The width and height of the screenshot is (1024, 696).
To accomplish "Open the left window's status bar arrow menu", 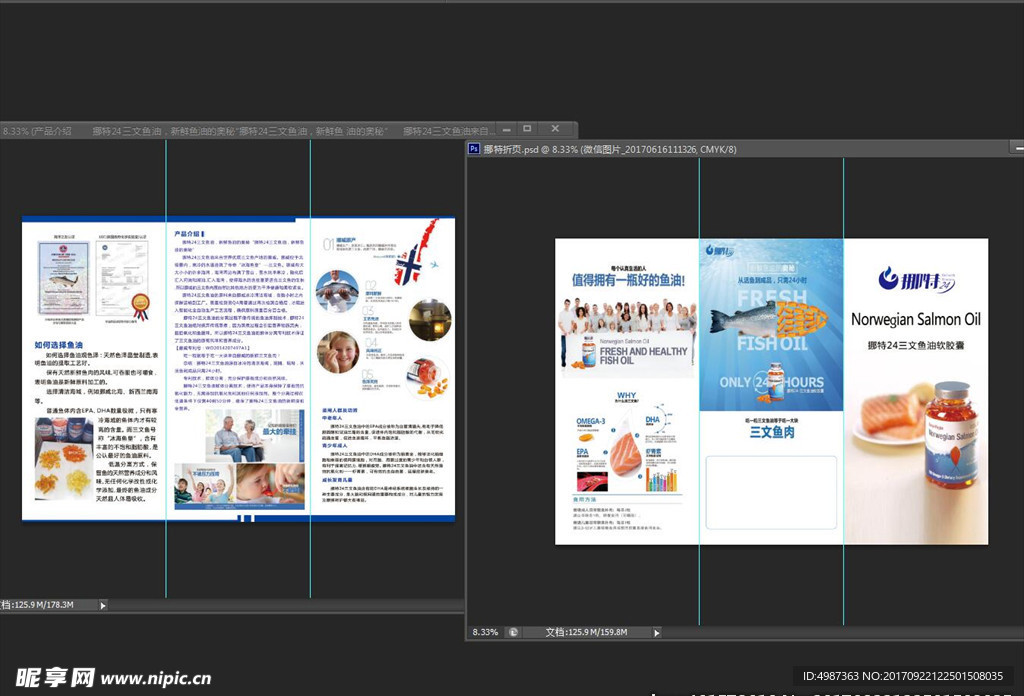I will pos(102,605).
